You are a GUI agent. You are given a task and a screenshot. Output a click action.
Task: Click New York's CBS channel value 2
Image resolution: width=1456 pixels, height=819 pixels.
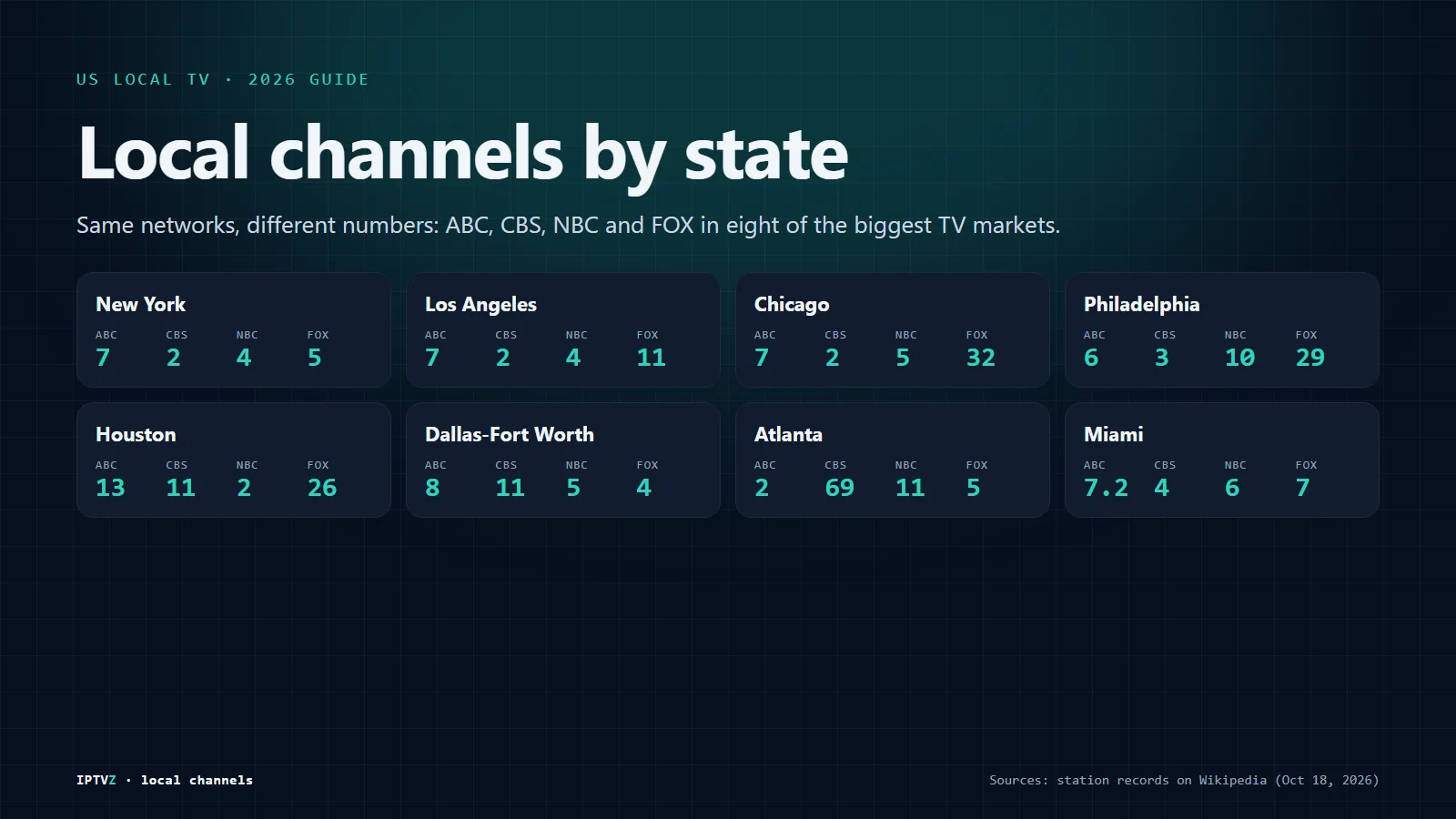click(174, 358)
